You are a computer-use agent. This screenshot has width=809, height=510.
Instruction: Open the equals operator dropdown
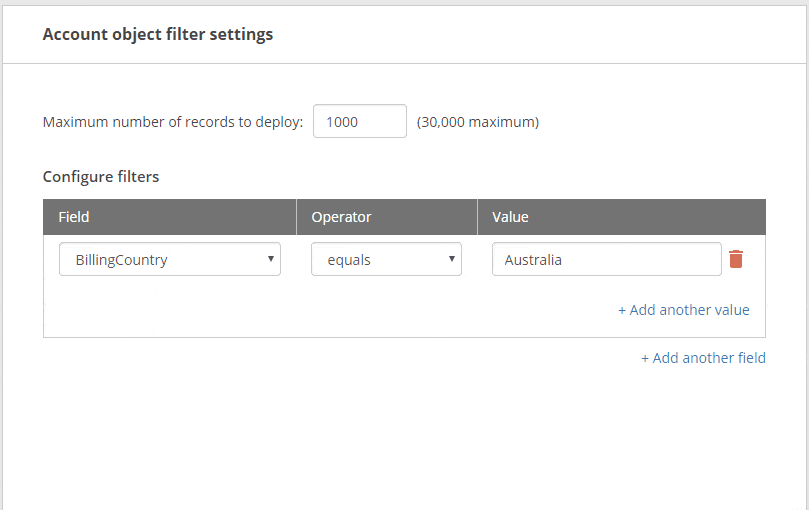385,259
